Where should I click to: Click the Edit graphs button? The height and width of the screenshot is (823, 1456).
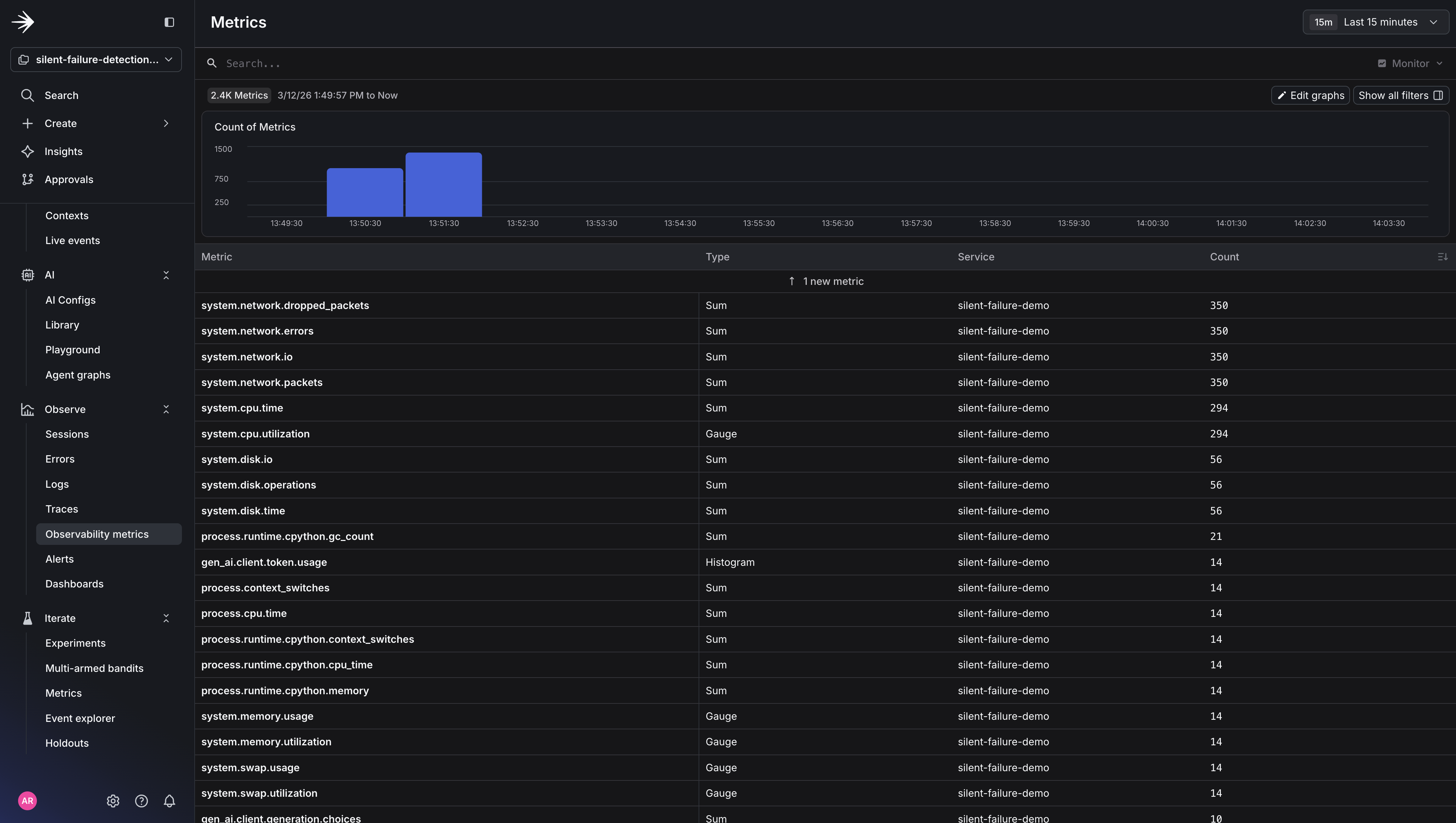[x=1310, y=95]
